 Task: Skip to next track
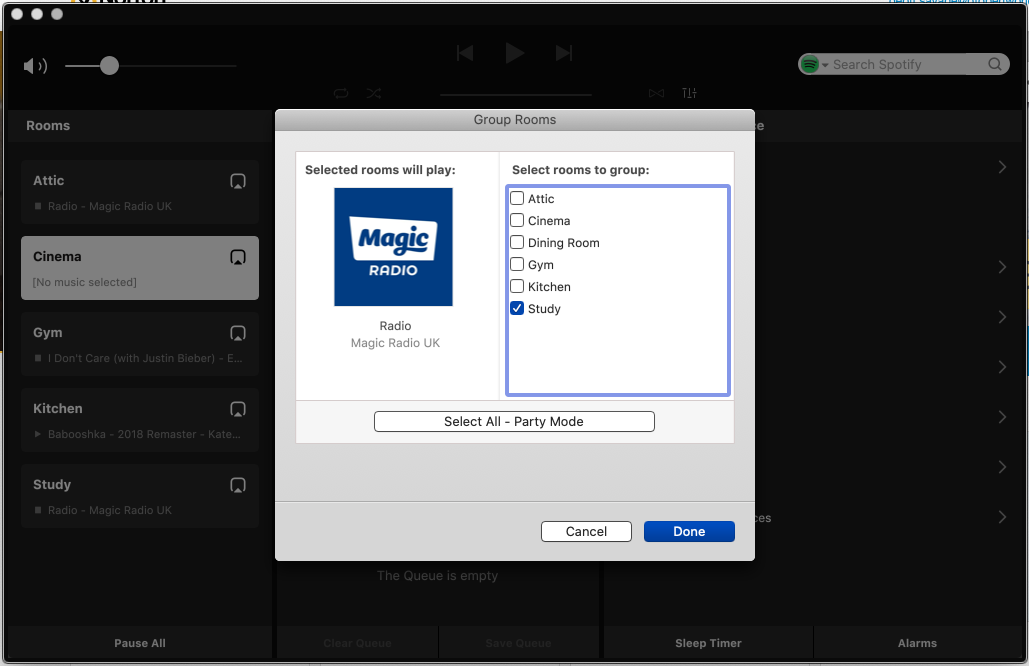(x=564, y=53)
